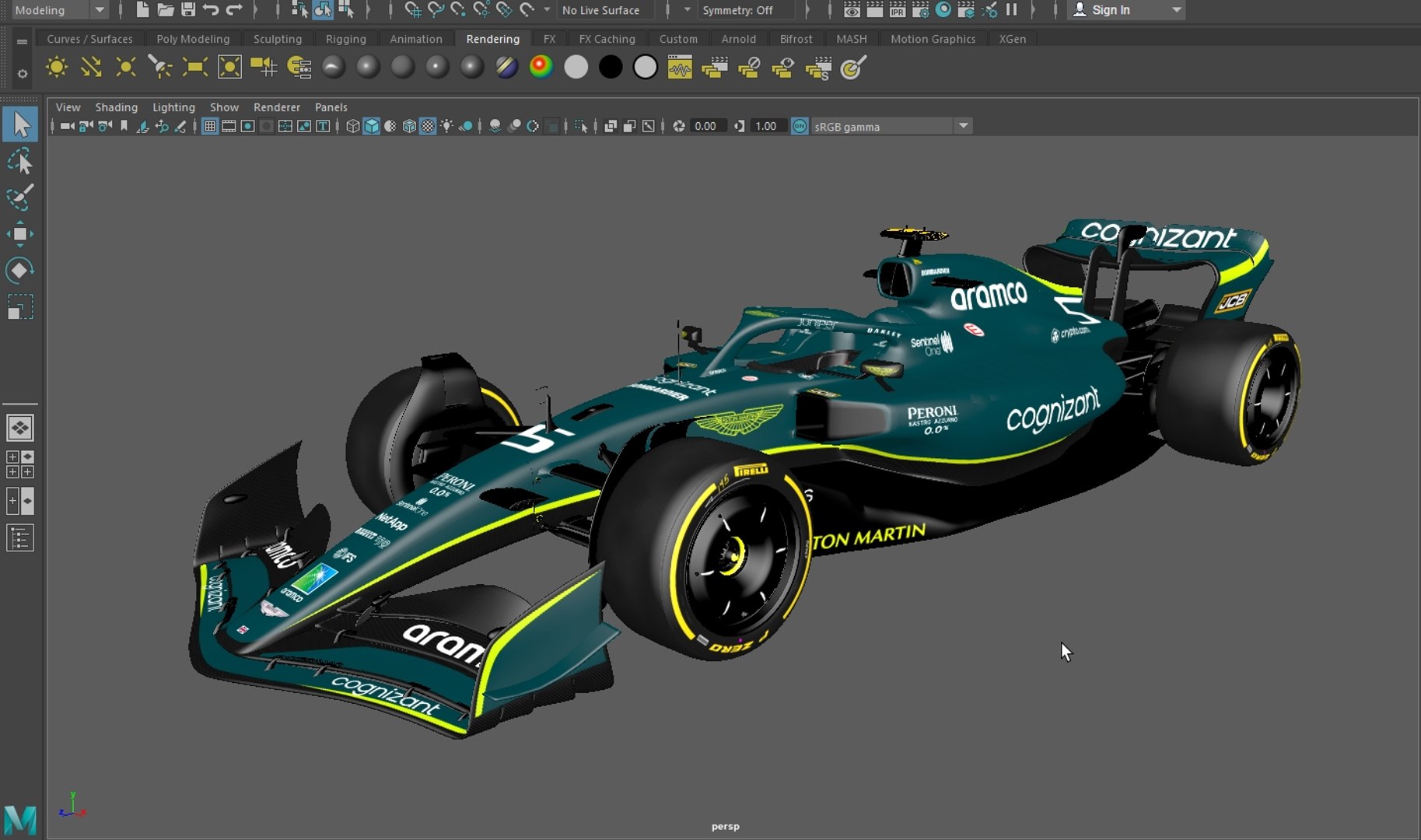The width and height of the screenshot is (1421, 840).
Task: Activate the Scale tool in toolbox
Action: [x=20, y=306]
